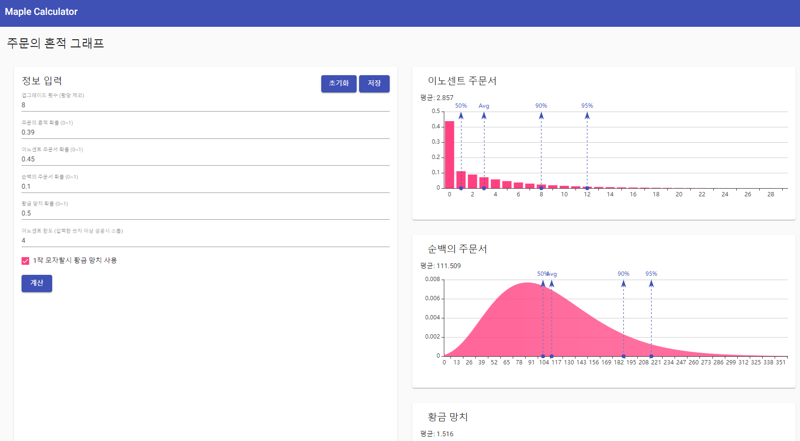Screen dimensions: 800x441
Task: Focus the probability field showing 0.1
Action: (205, 186)
